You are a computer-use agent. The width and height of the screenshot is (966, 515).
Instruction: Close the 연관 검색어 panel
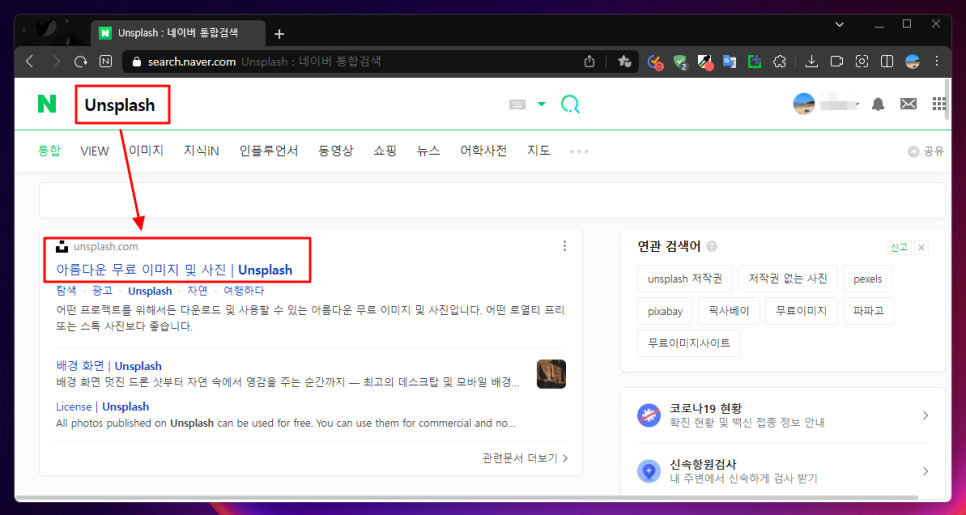[x=922, y=248]
